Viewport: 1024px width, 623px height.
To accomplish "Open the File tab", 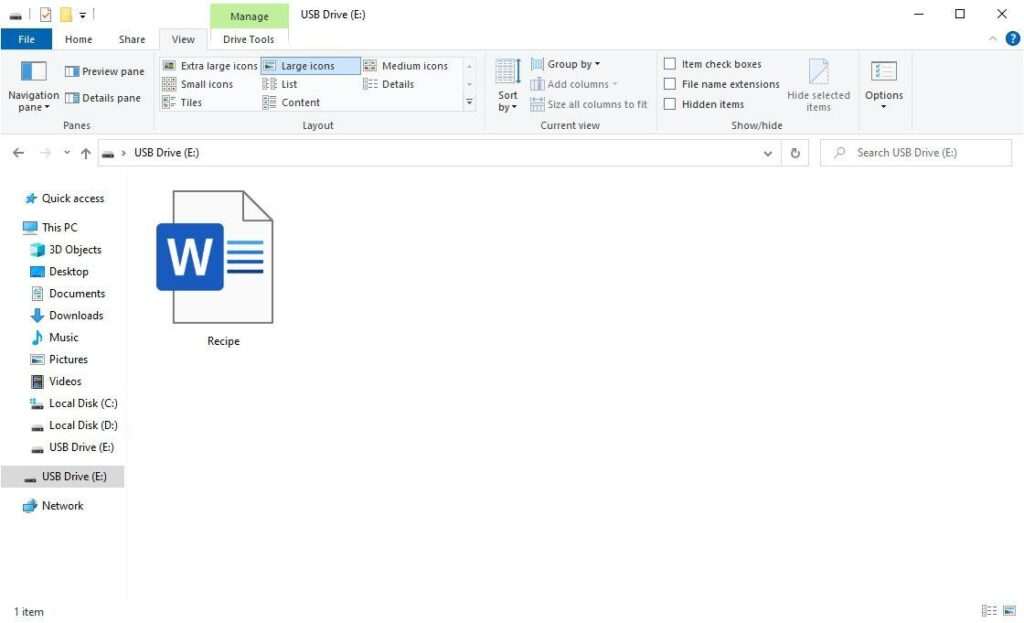I will [27, 39].
